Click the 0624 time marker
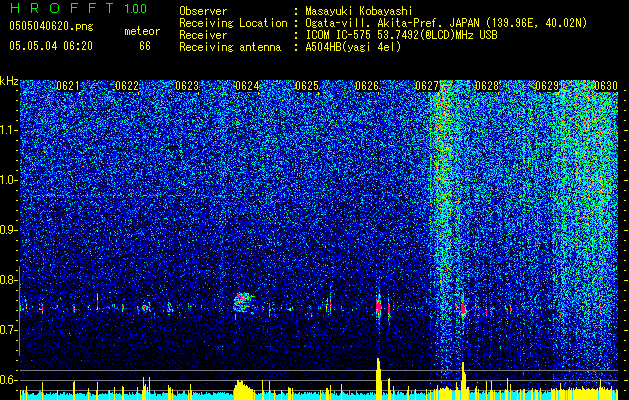 [x=247, y=86]
